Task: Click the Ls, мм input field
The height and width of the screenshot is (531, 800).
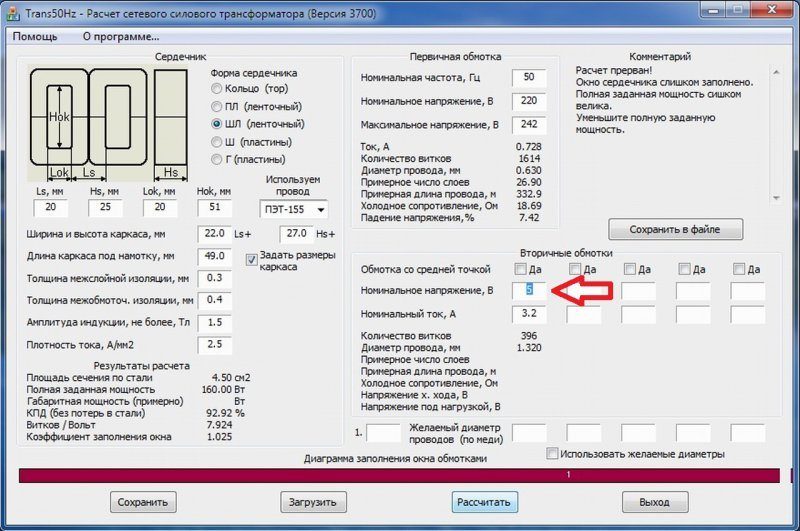Action: [x=51, y=208]
